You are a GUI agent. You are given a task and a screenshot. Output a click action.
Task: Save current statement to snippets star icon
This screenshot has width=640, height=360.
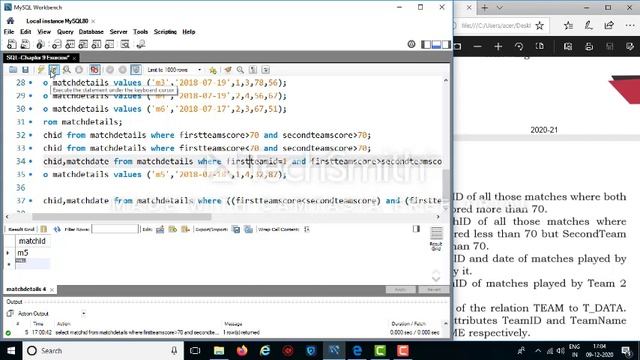point(213,70)
